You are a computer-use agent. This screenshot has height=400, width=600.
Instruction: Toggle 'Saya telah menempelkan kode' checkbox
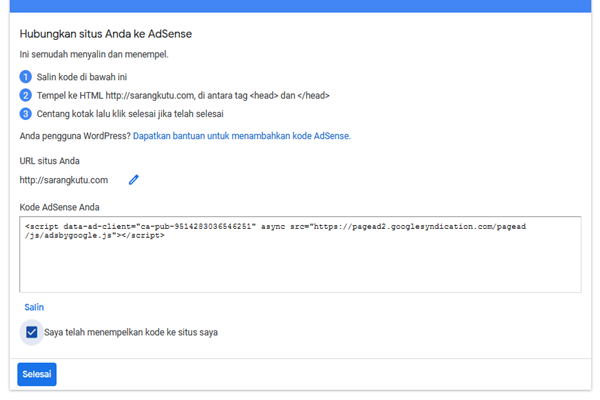[x=32, y=332]
